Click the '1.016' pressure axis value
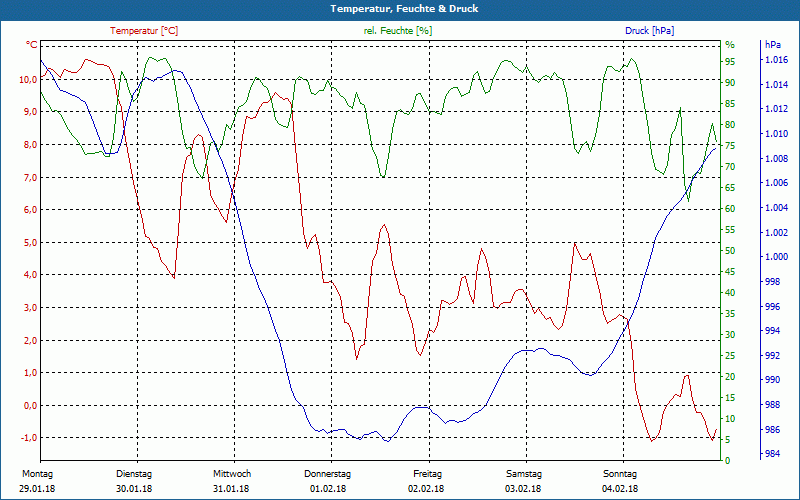The width and height of the screenshot is (800, 500). (776, 60)
